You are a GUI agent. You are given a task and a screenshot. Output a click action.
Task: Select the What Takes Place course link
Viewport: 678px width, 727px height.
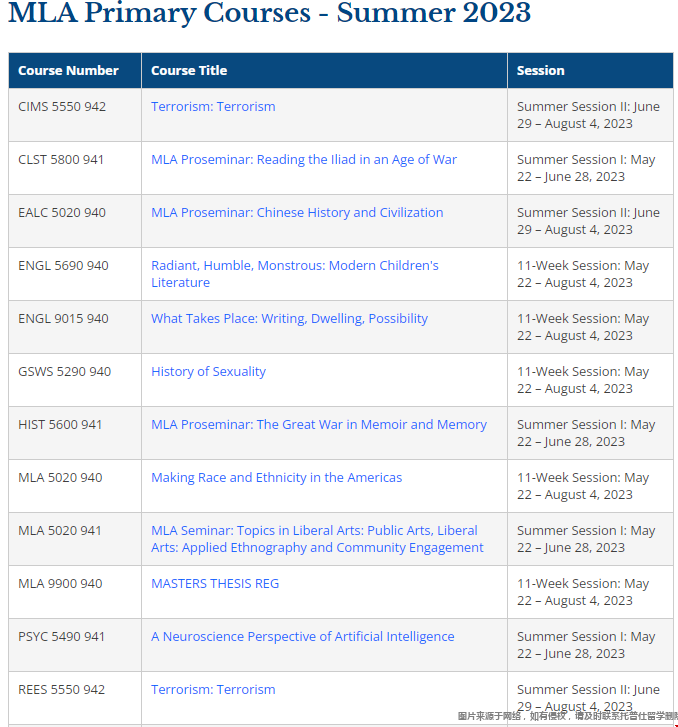pyautogui.click(x=289, y=319)
